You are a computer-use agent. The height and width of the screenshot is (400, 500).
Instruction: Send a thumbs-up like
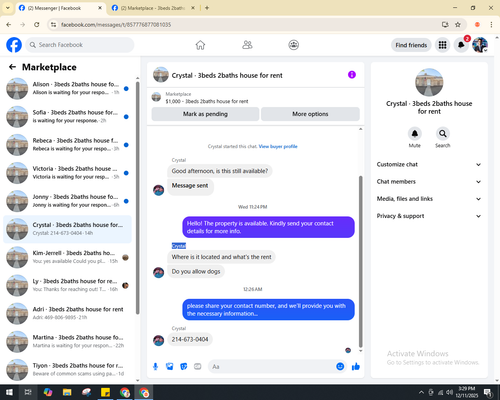tap(356, 367)
